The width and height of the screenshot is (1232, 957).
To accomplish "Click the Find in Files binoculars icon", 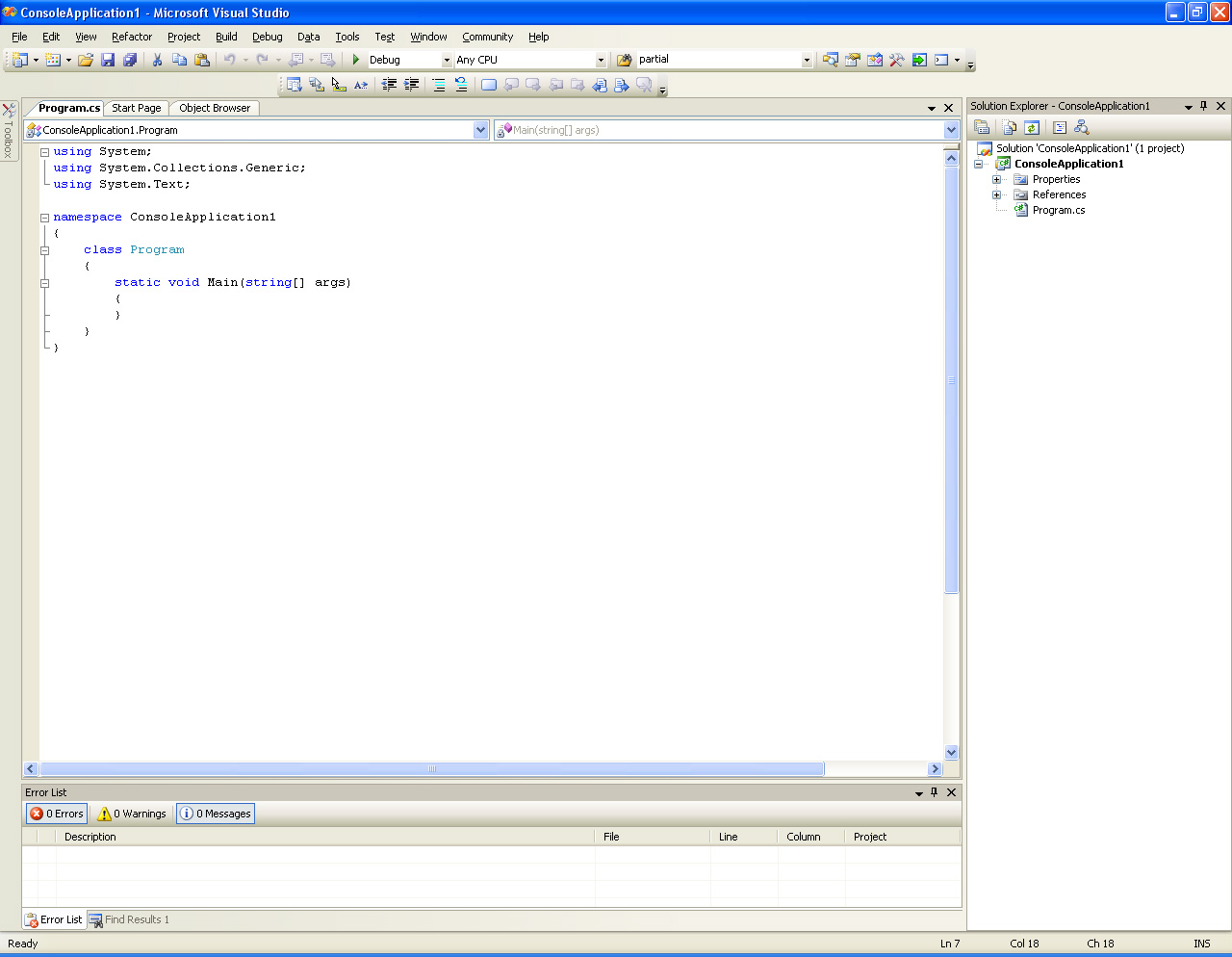I will click(x=624, y=60).
